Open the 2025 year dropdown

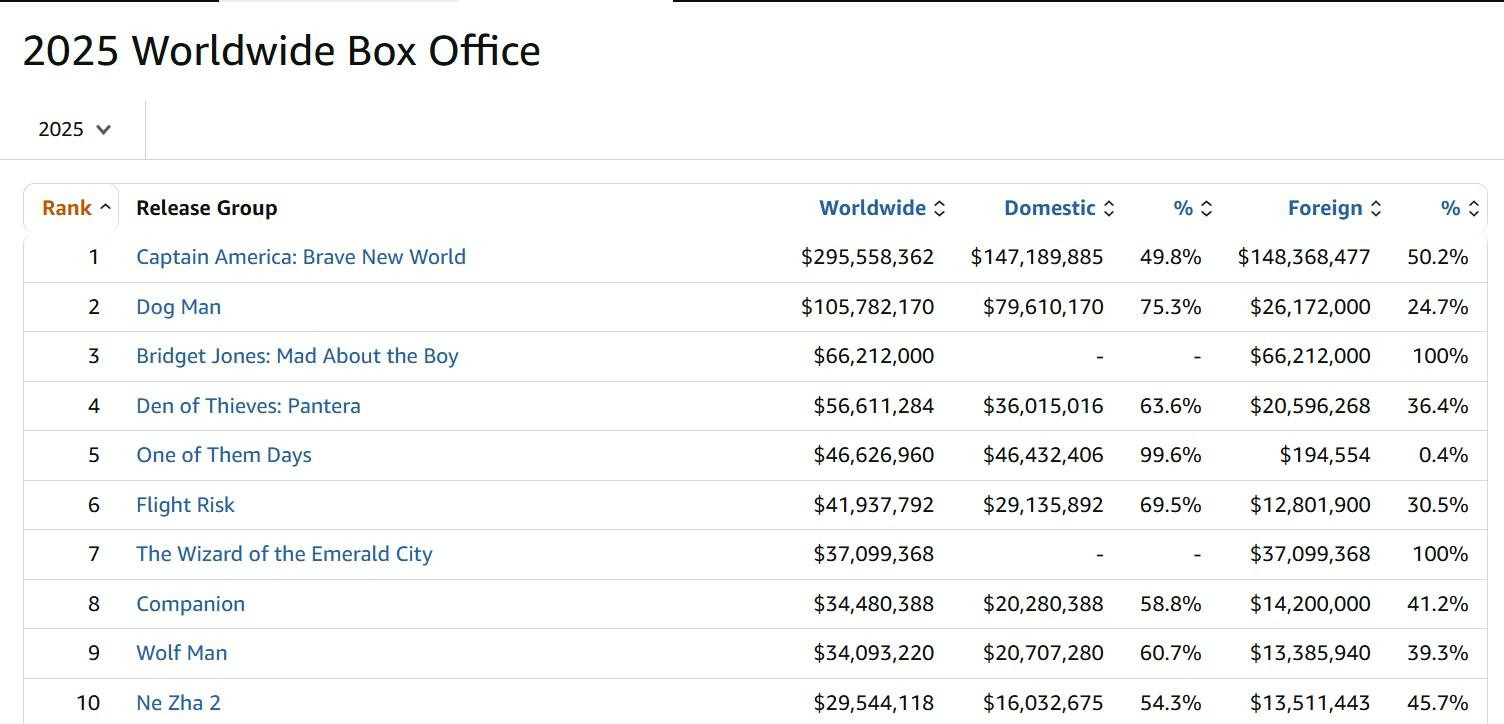pyautogui.click(x=74, y=129)
